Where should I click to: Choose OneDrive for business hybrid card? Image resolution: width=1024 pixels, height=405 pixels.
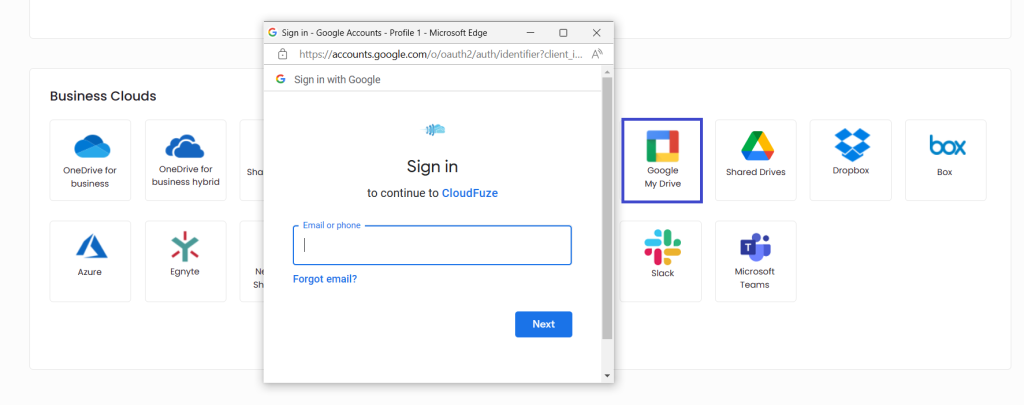click(185, 160)
